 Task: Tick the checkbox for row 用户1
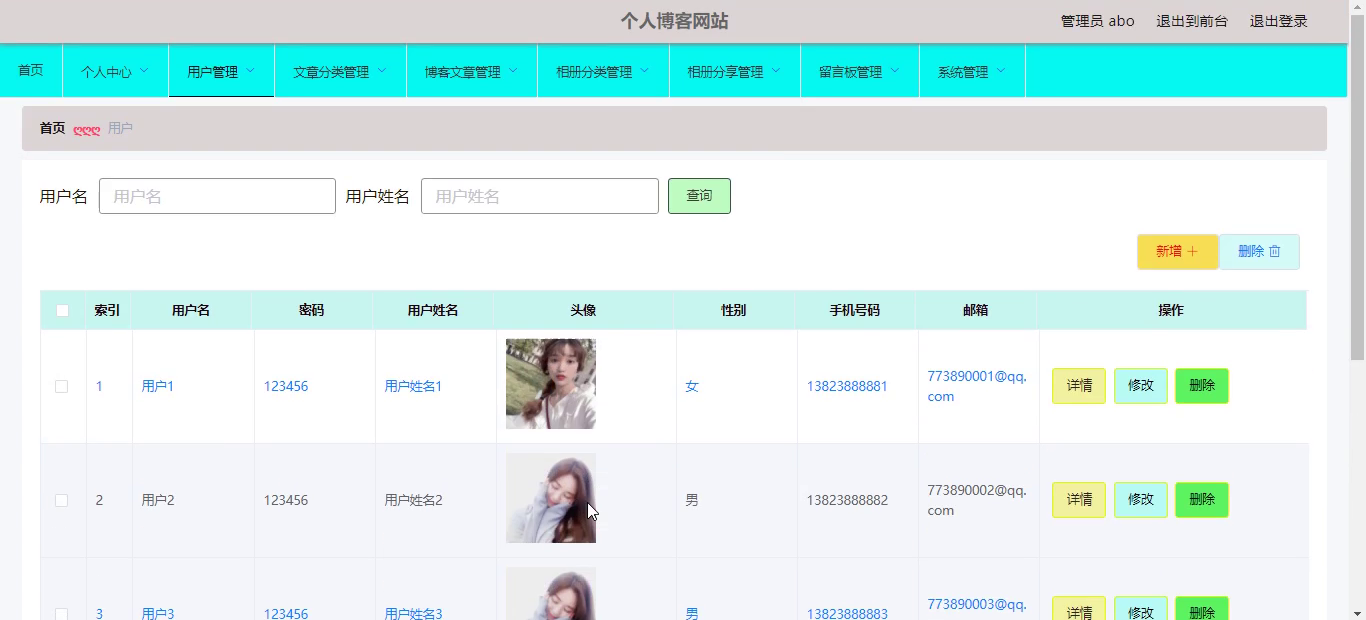pyautogui.click(x=61, y=386)
